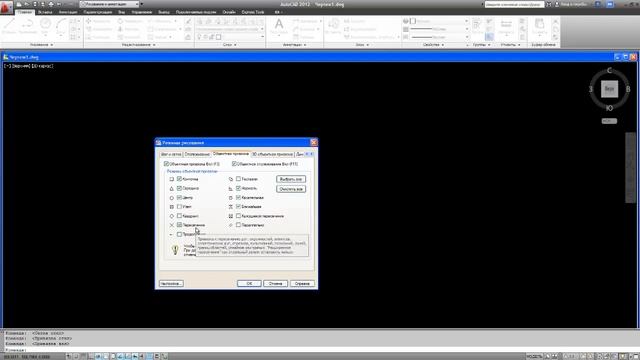Expand the Свойства panel
This screenshot has height=360, width=640.
tap(433, 44)
